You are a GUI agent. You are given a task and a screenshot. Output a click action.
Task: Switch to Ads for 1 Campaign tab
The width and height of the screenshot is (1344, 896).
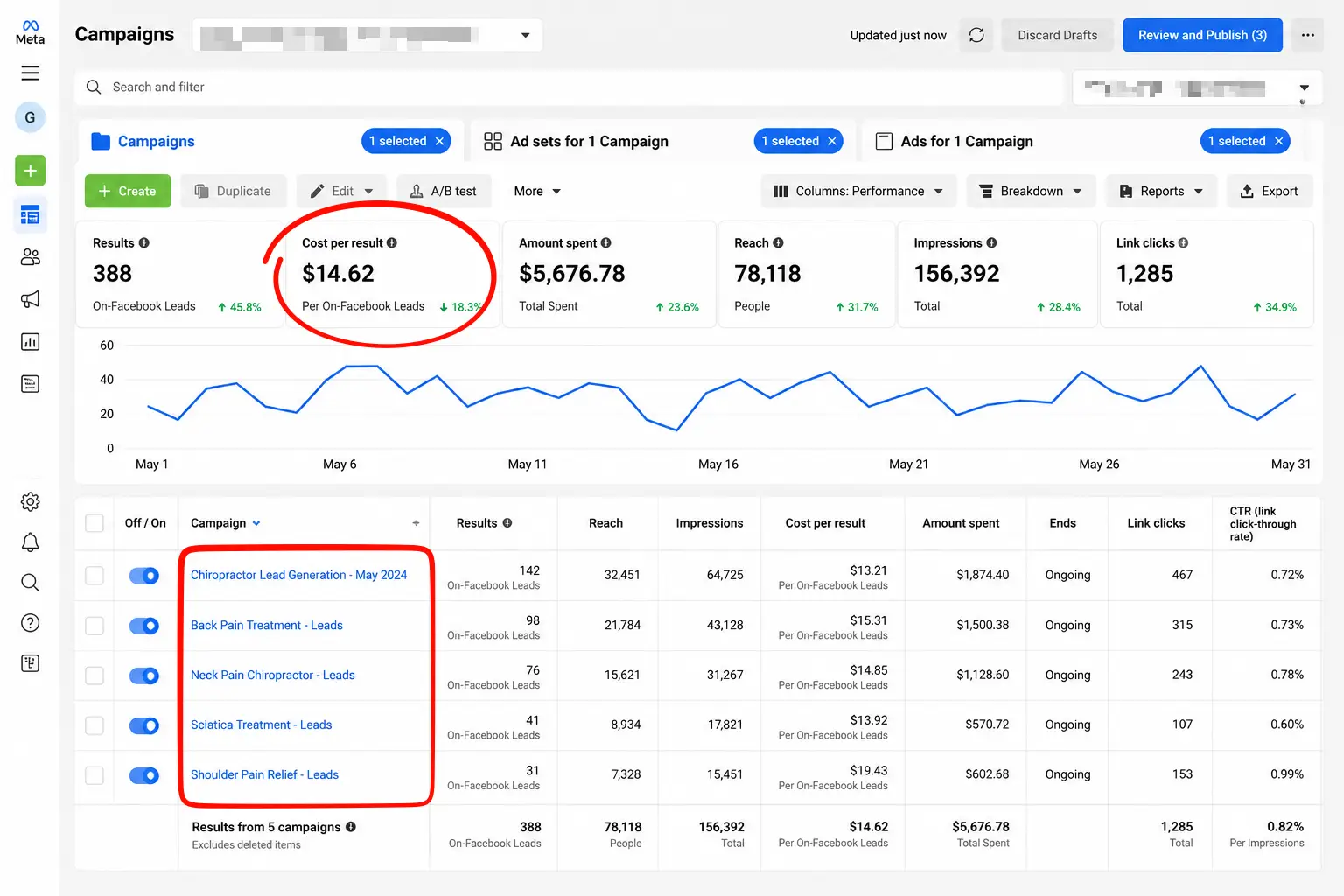coord(967,142)
